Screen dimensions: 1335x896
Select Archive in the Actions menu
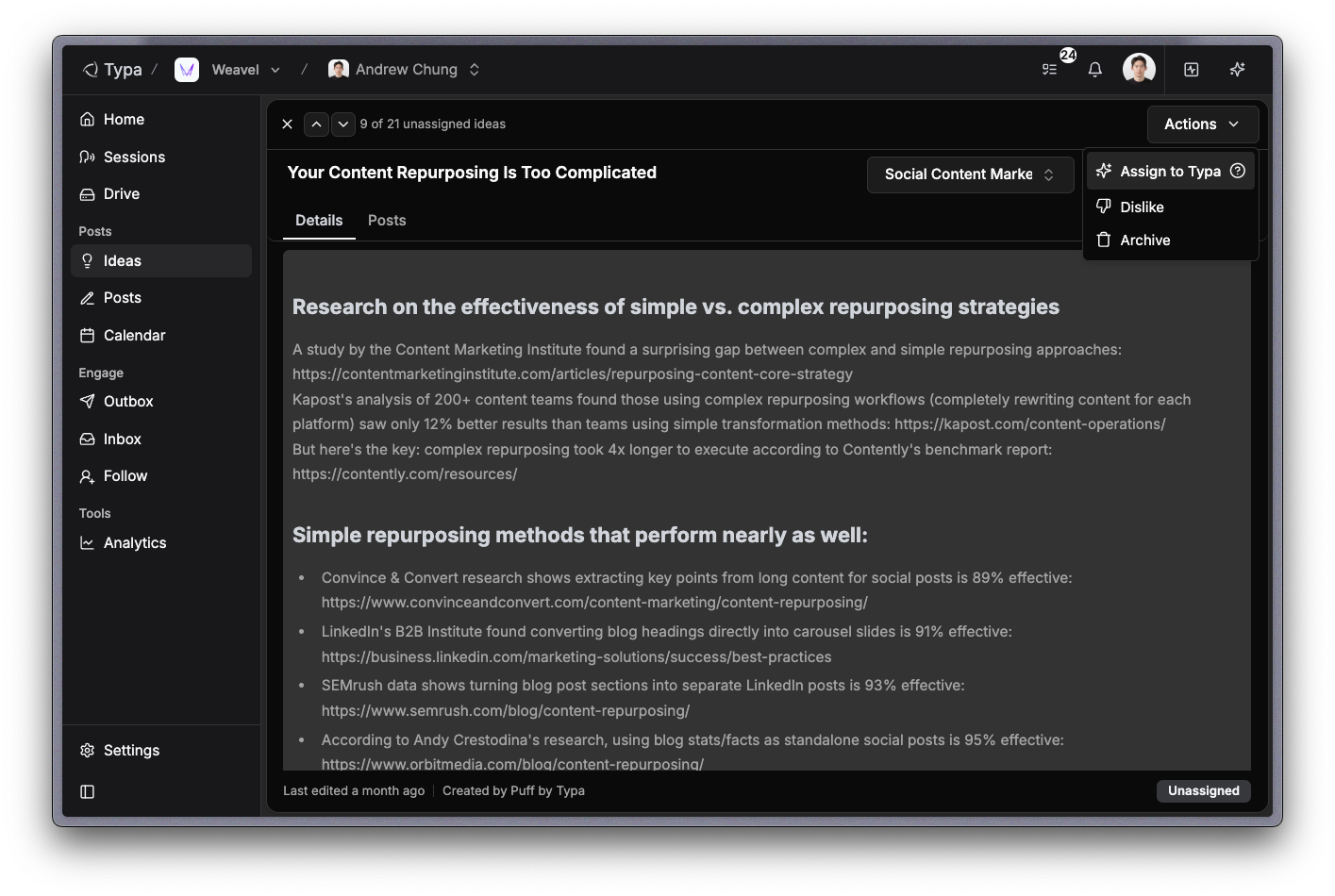(x=1144, y=241)
